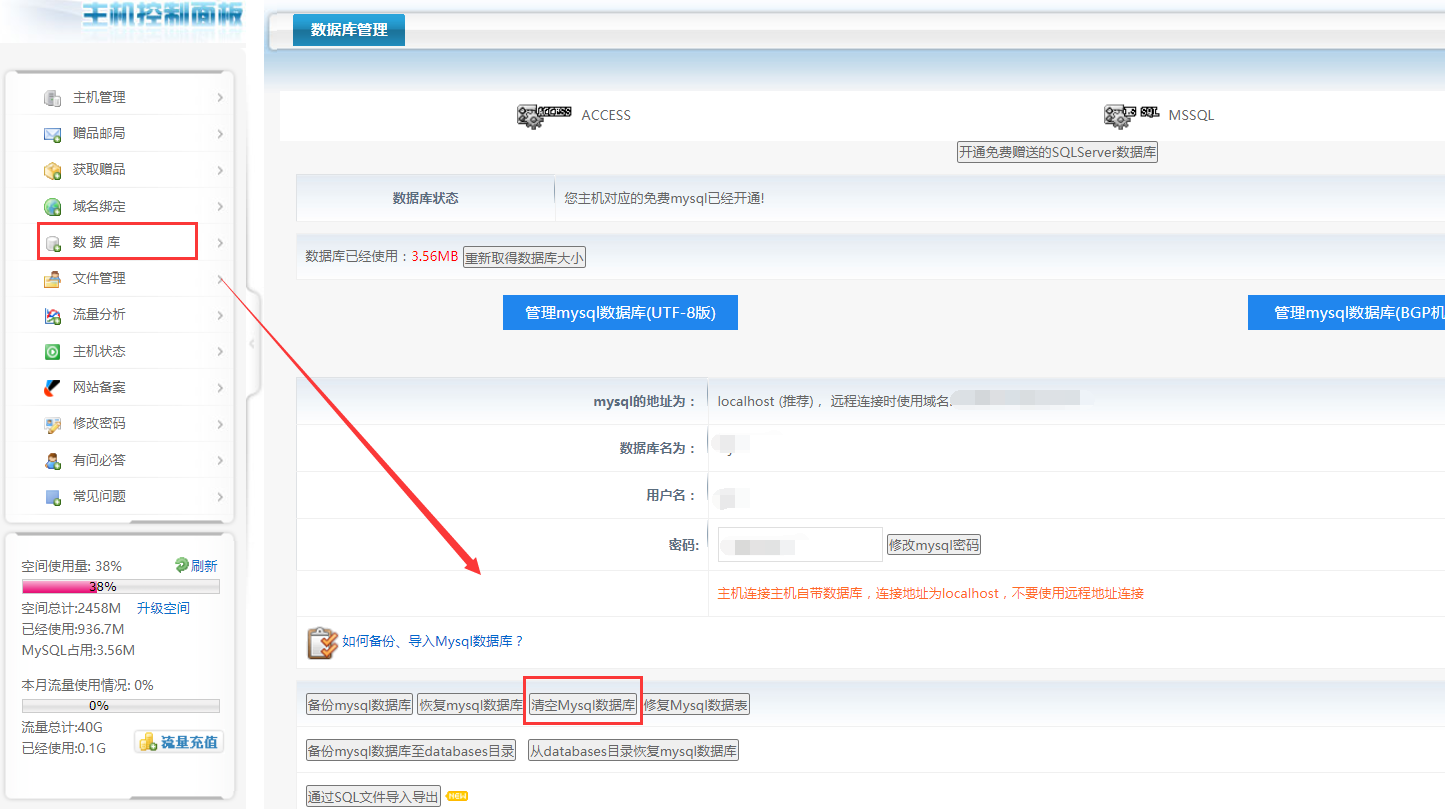Expand the 常见问题 menu arrow
The width and height of the screenshot is (1445, 809).
point(219,497)
